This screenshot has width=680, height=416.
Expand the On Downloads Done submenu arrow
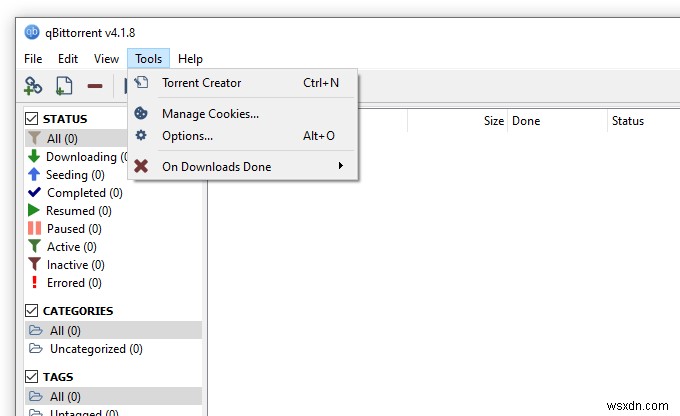coord(341,165)
